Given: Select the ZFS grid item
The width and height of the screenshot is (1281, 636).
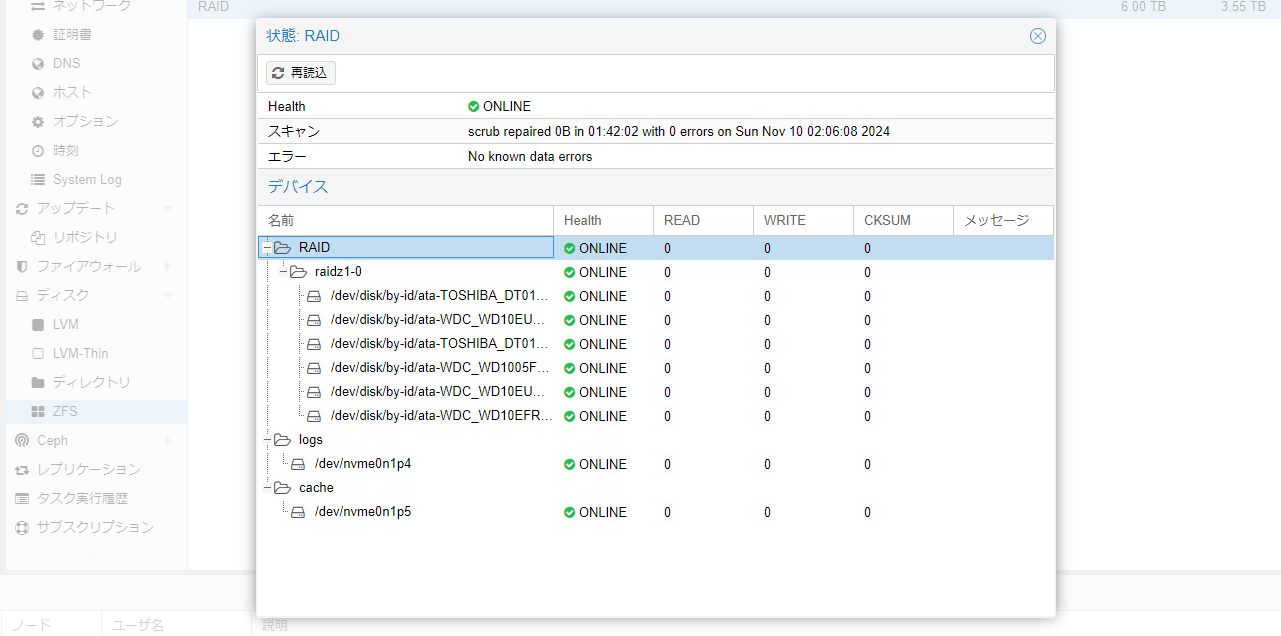Looking at the screenshot, I should pyautogui.click(x=67, y=412).
